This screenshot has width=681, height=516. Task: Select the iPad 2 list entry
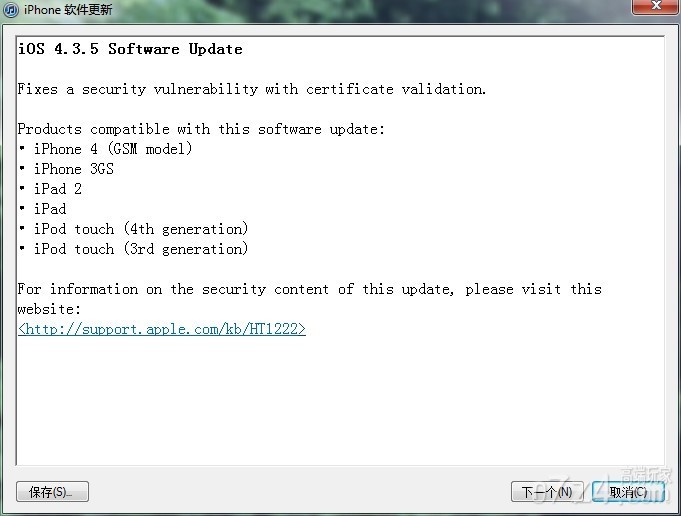click(x=58, y=189)
